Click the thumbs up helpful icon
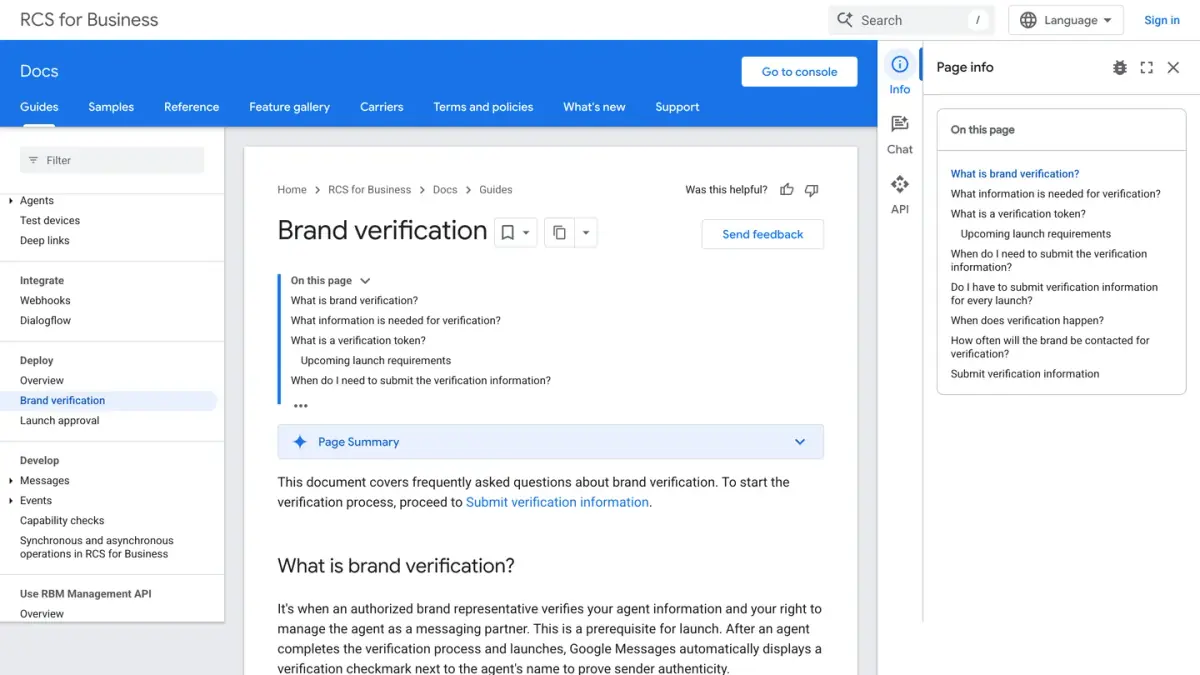Image resolution: width=1200 pixels, height=675 pixels. (x=787, y=190)
